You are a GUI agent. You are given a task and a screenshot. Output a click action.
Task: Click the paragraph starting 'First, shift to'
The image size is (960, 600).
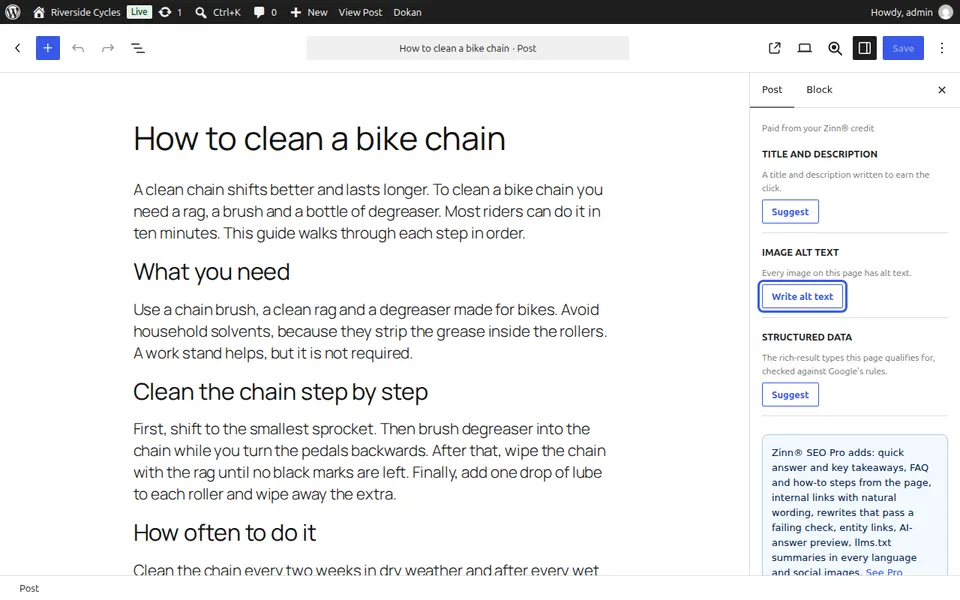[370, 462]
